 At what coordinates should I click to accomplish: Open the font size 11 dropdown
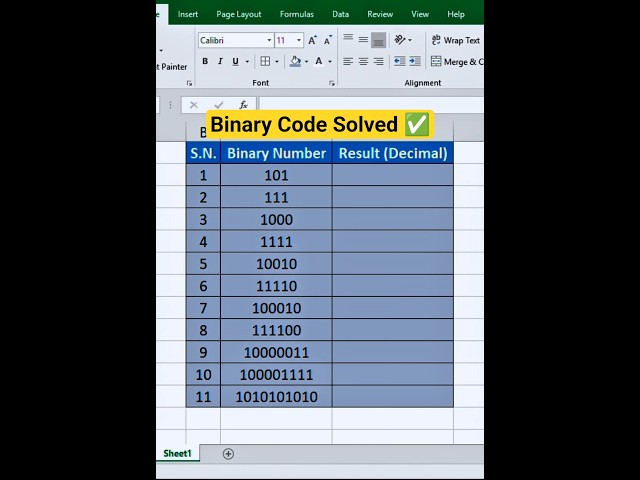[x=299, y=40]
